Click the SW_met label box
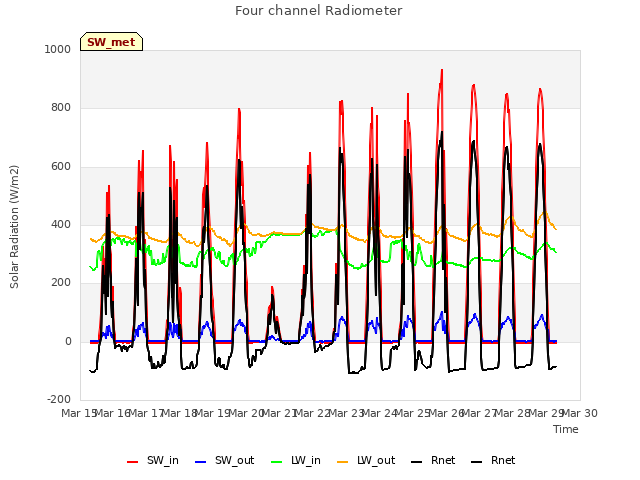The width and height of the screenshot is (640, 480). coord(111,42)
